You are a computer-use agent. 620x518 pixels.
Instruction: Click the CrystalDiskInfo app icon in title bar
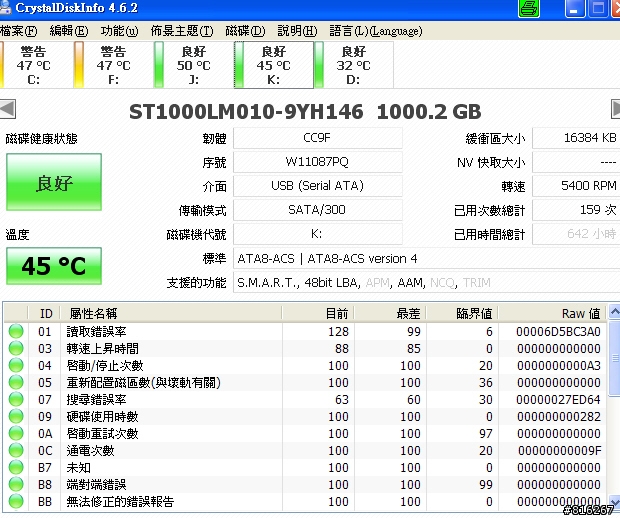[x=5, y=8]
